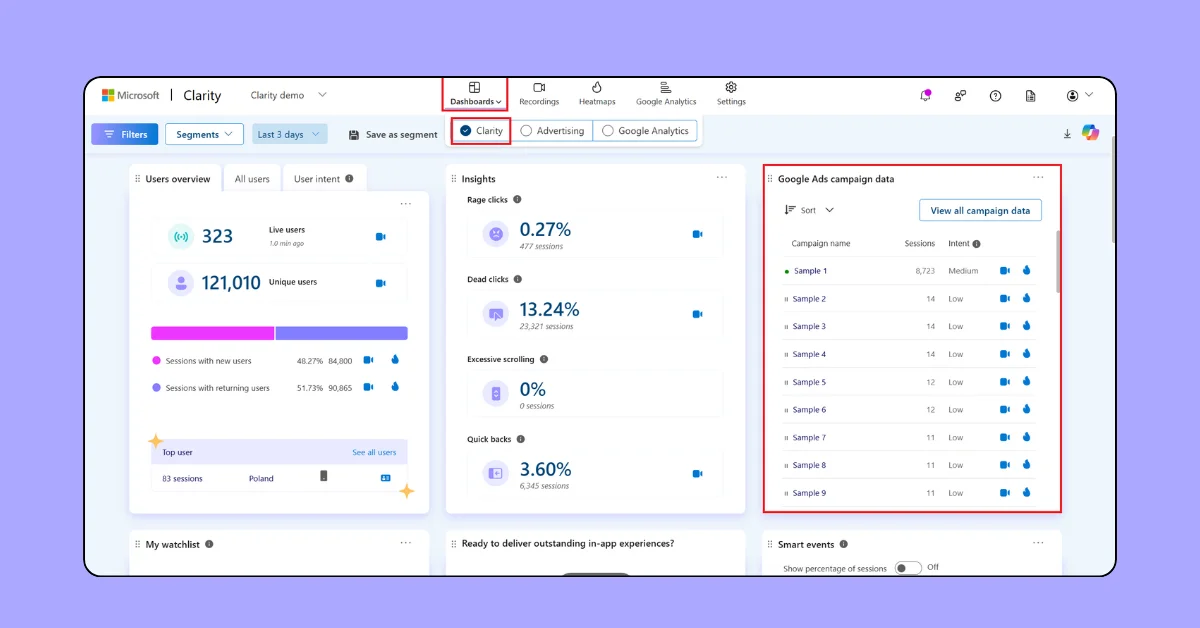1200x628 pixels.
Task: Switch to User intent tab
Action: coord(324,179)
